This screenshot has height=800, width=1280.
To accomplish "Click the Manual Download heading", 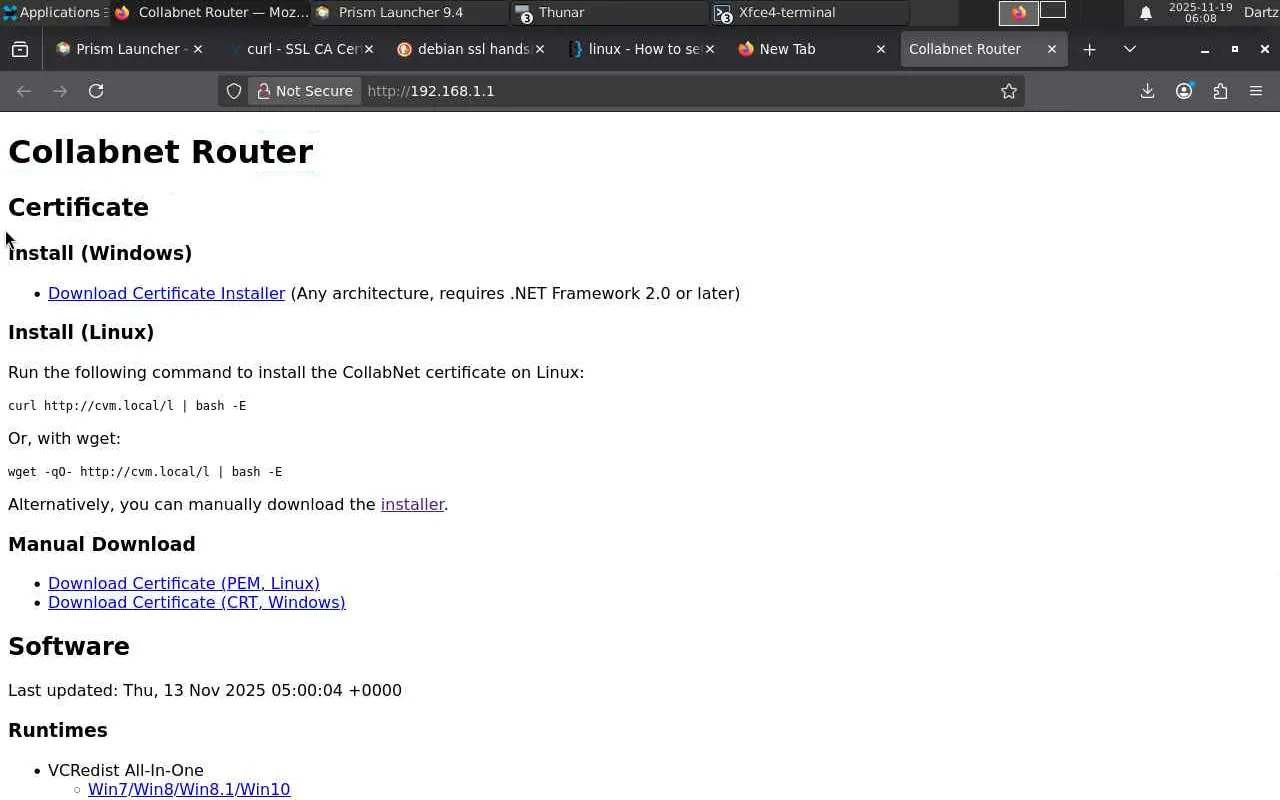I will tap(102, 544).
